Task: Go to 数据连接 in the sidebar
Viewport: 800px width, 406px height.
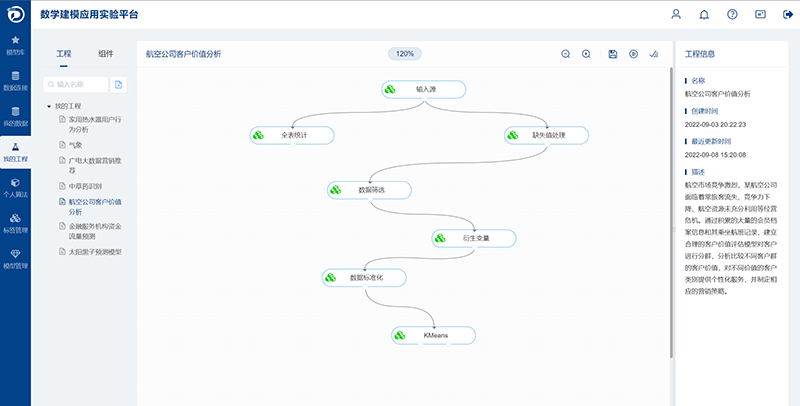Action: [15, 80]
